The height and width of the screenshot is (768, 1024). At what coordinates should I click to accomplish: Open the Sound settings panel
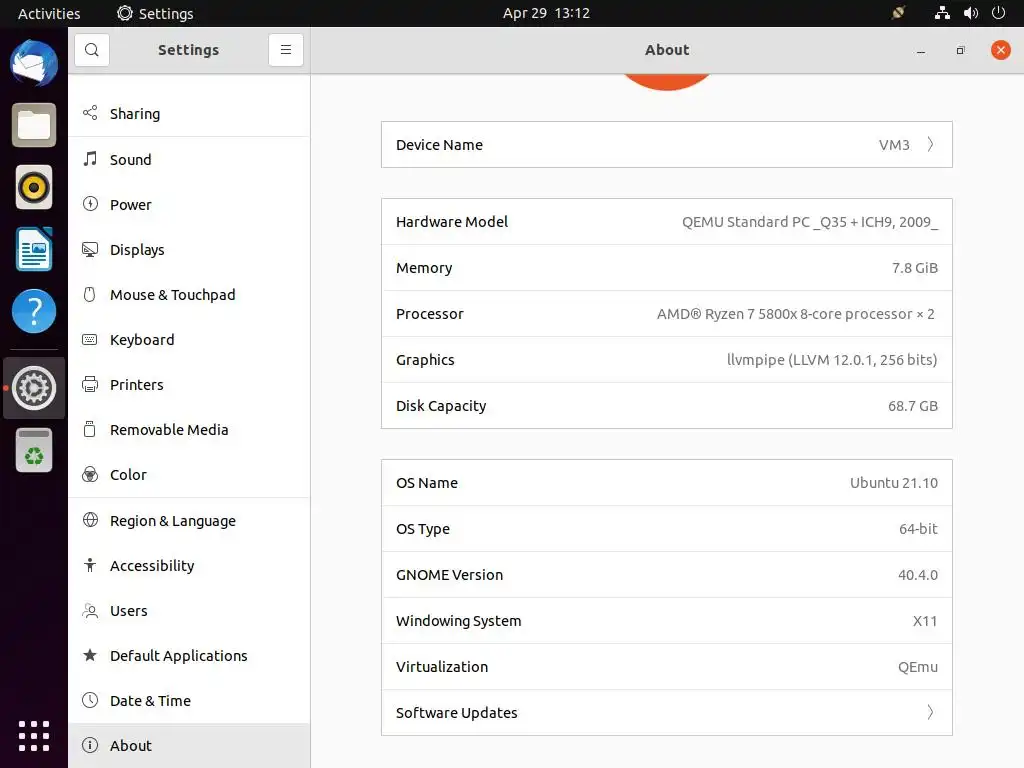tap(189, 159)
